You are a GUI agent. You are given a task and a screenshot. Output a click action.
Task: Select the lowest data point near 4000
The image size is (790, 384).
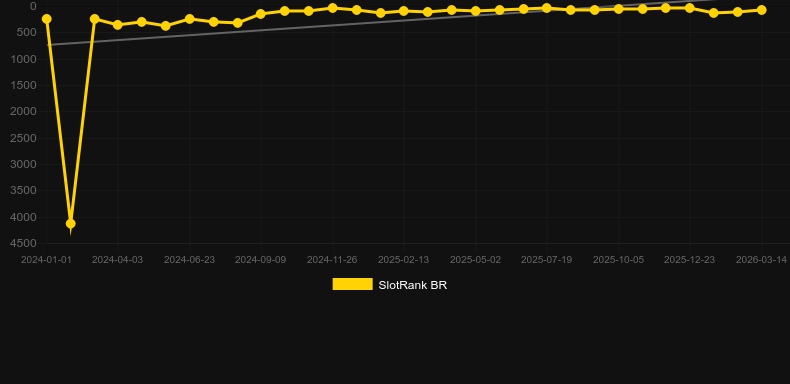(71, 223)
